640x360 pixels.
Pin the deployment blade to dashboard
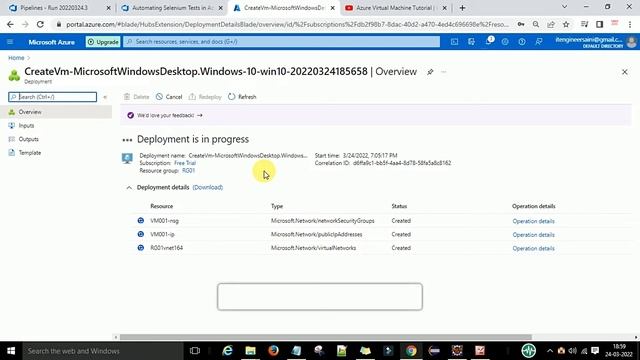(430, 72)
